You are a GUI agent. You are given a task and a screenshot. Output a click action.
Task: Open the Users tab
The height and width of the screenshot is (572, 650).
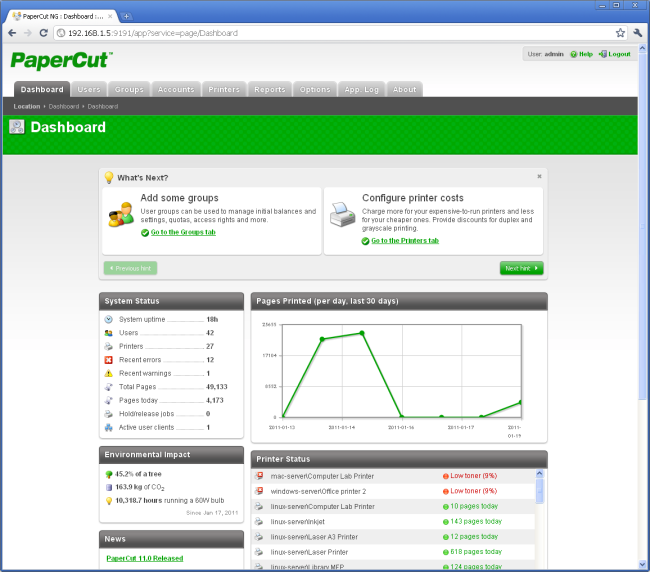[89, 90]
